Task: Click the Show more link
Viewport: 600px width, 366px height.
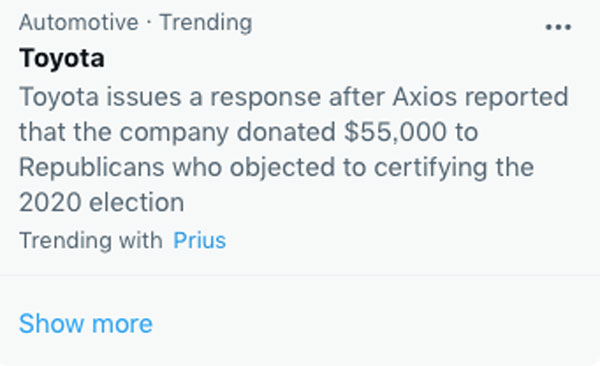Action: [86, 324]
